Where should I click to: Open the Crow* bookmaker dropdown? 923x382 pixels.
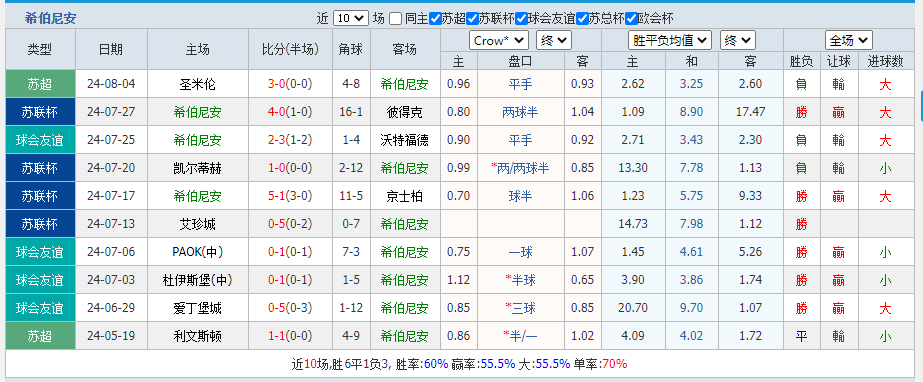tap(499, 41)
